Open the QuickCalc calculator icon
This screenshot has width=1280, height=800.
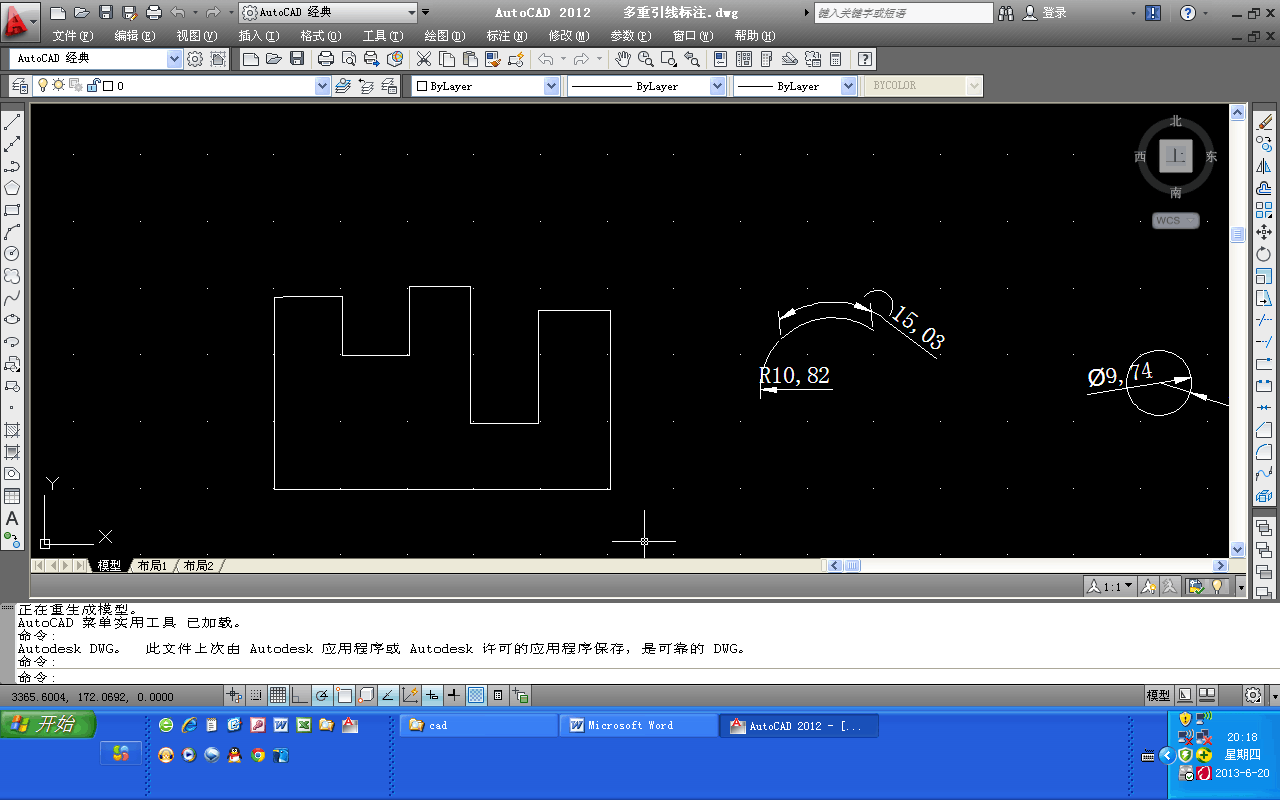(x=835, y=59)
